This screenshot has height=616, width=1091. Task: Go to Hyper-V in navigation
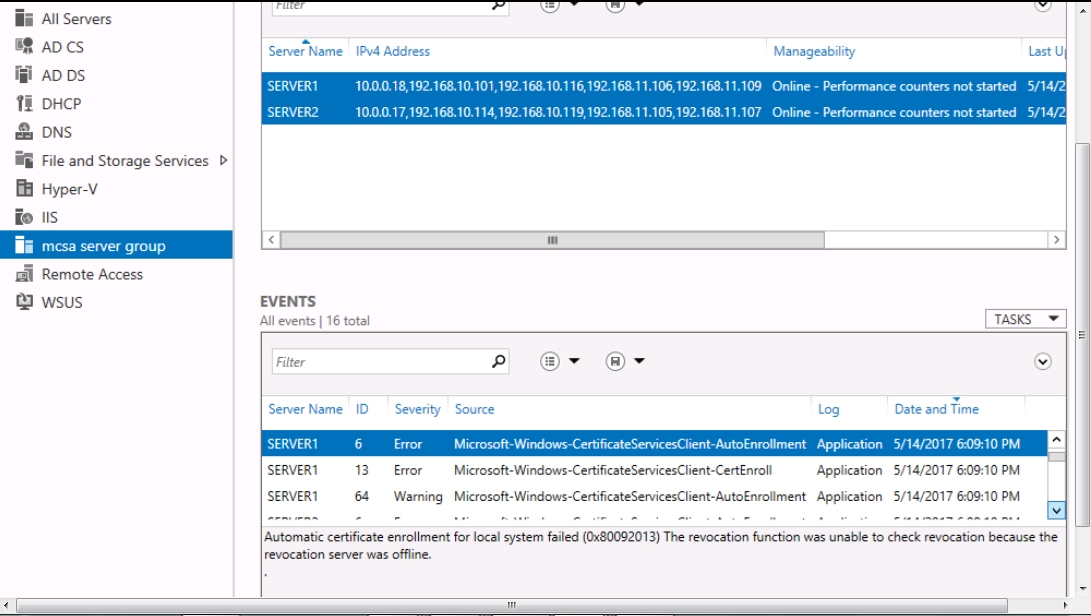click(70, 189)
